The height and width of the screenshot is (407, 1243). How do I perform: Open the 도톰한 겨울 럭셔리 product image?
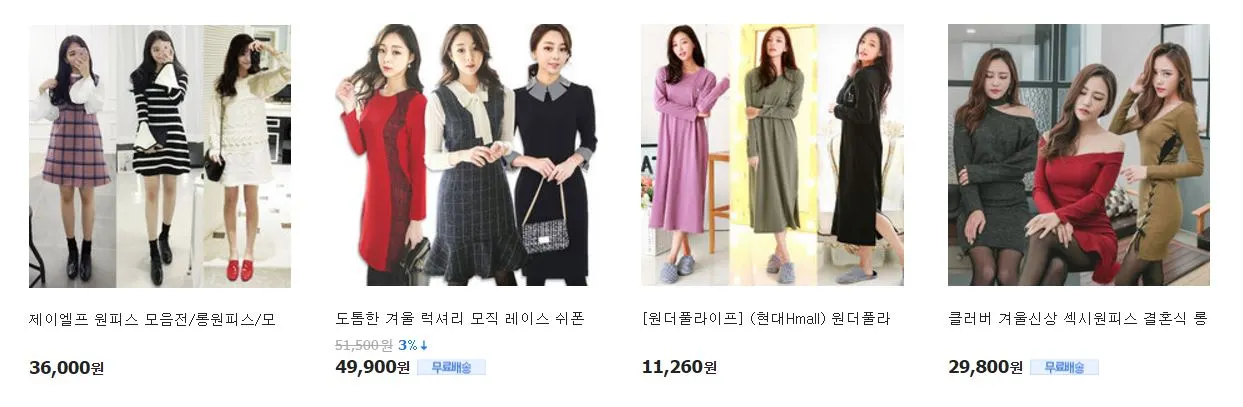pos(466,156)
